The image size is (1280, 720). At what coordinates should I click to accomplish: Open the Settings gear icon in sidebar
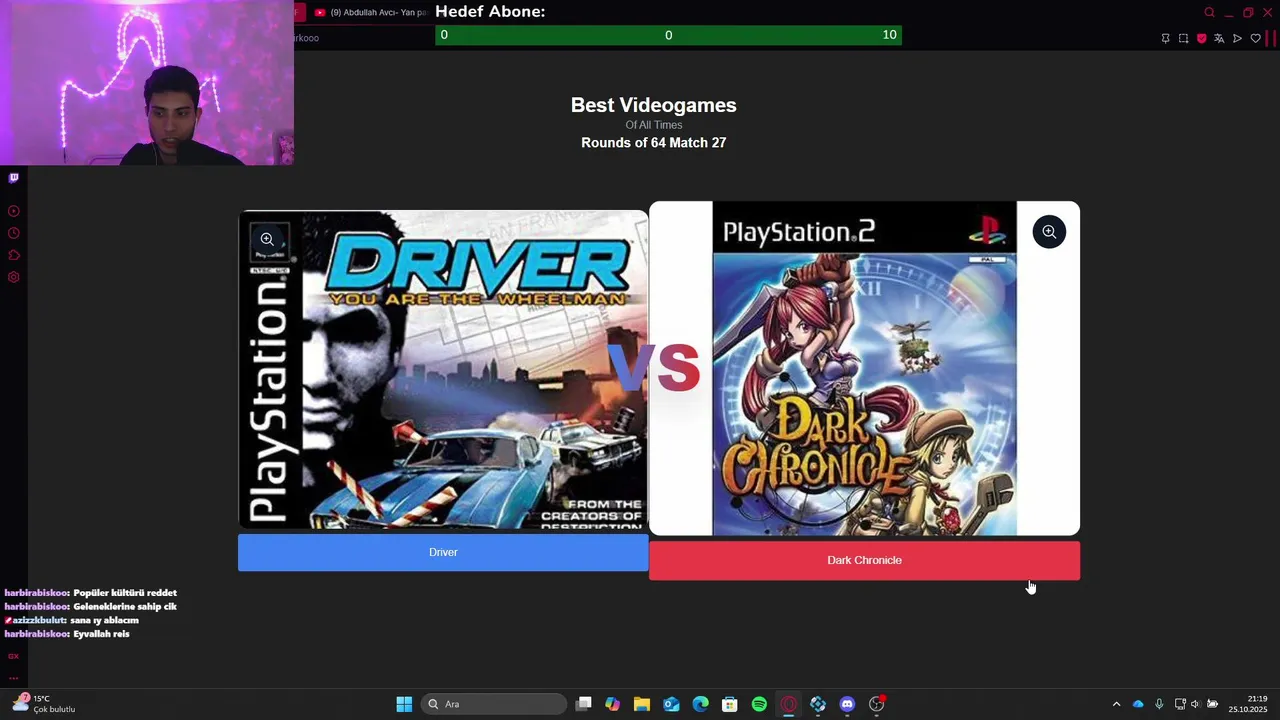[14, 277]
